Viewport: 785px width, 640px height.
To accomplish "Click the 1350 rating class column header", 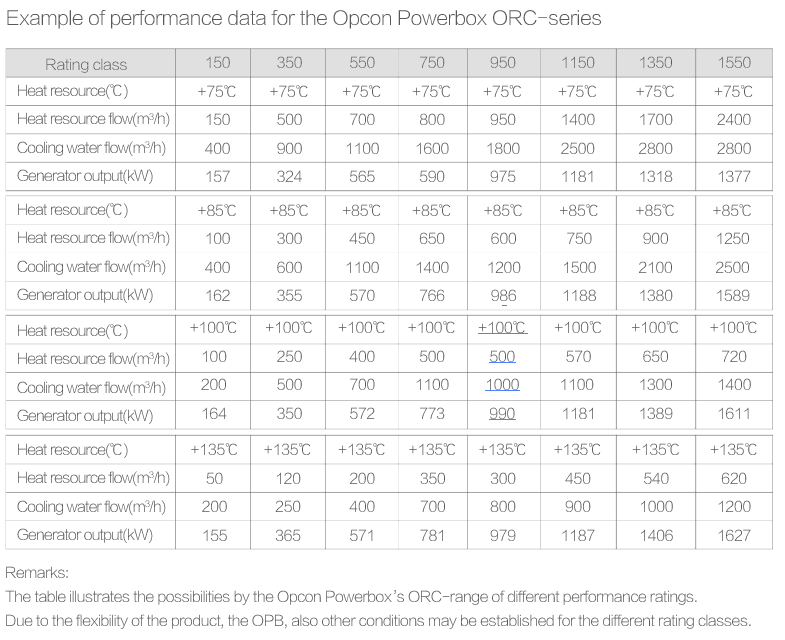I will click(x=656, y=63).
